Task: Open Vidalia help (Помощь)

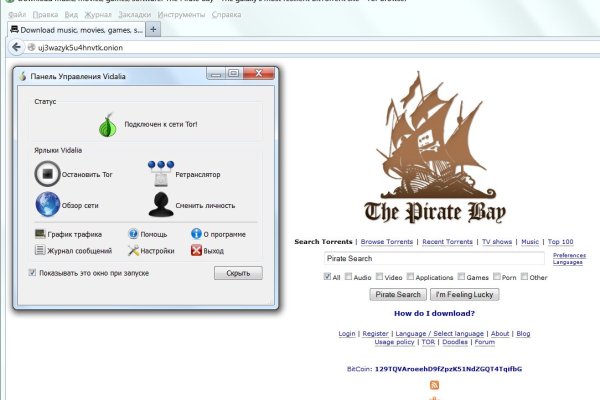Action: [x=133, y=234]
